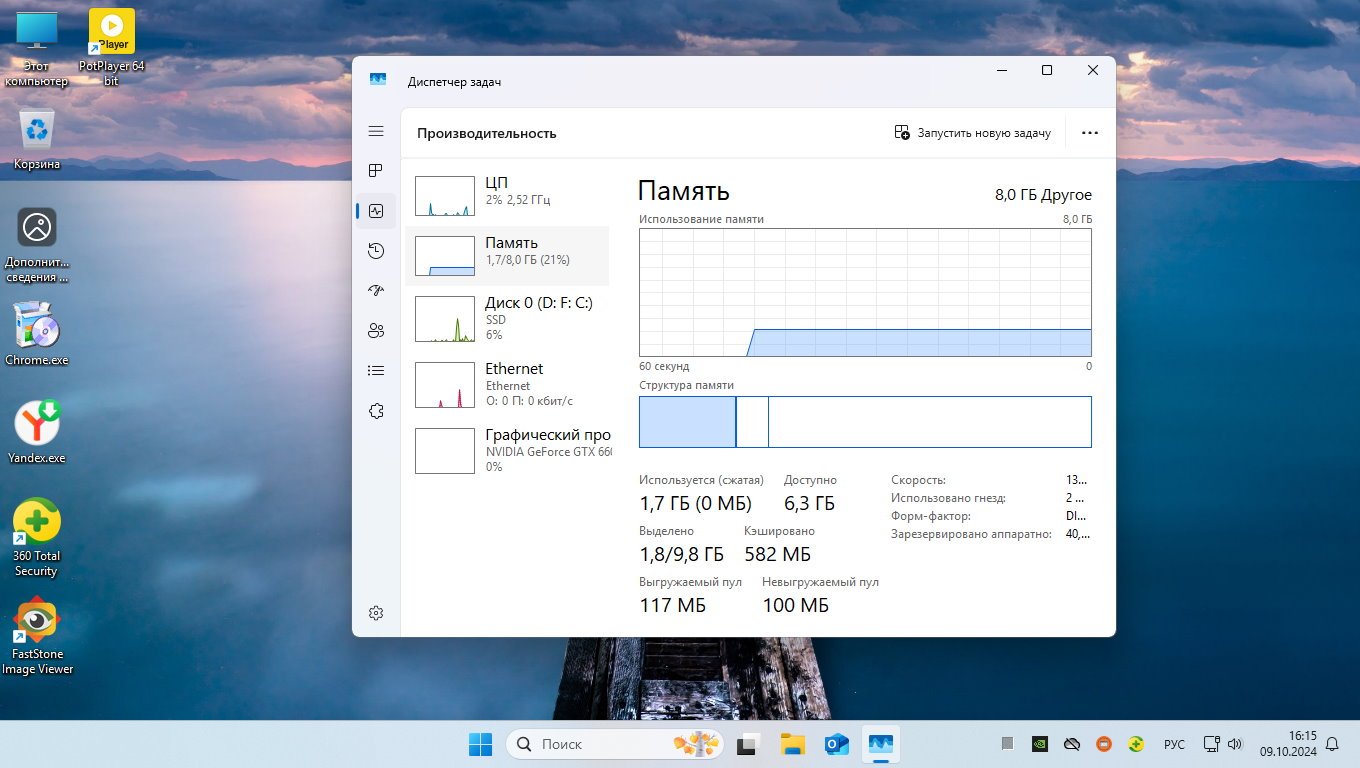
Task: Open the Details list icon
Action: pyautogui.click(x=376, y=371)
